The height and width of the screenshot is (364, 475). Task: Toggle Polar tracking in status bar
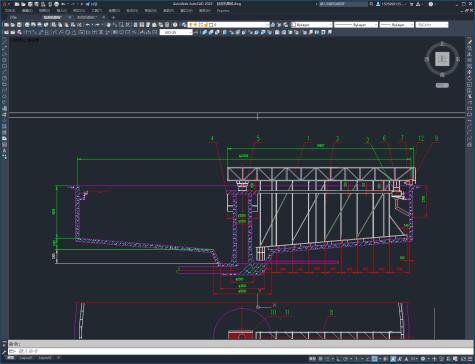345,359
